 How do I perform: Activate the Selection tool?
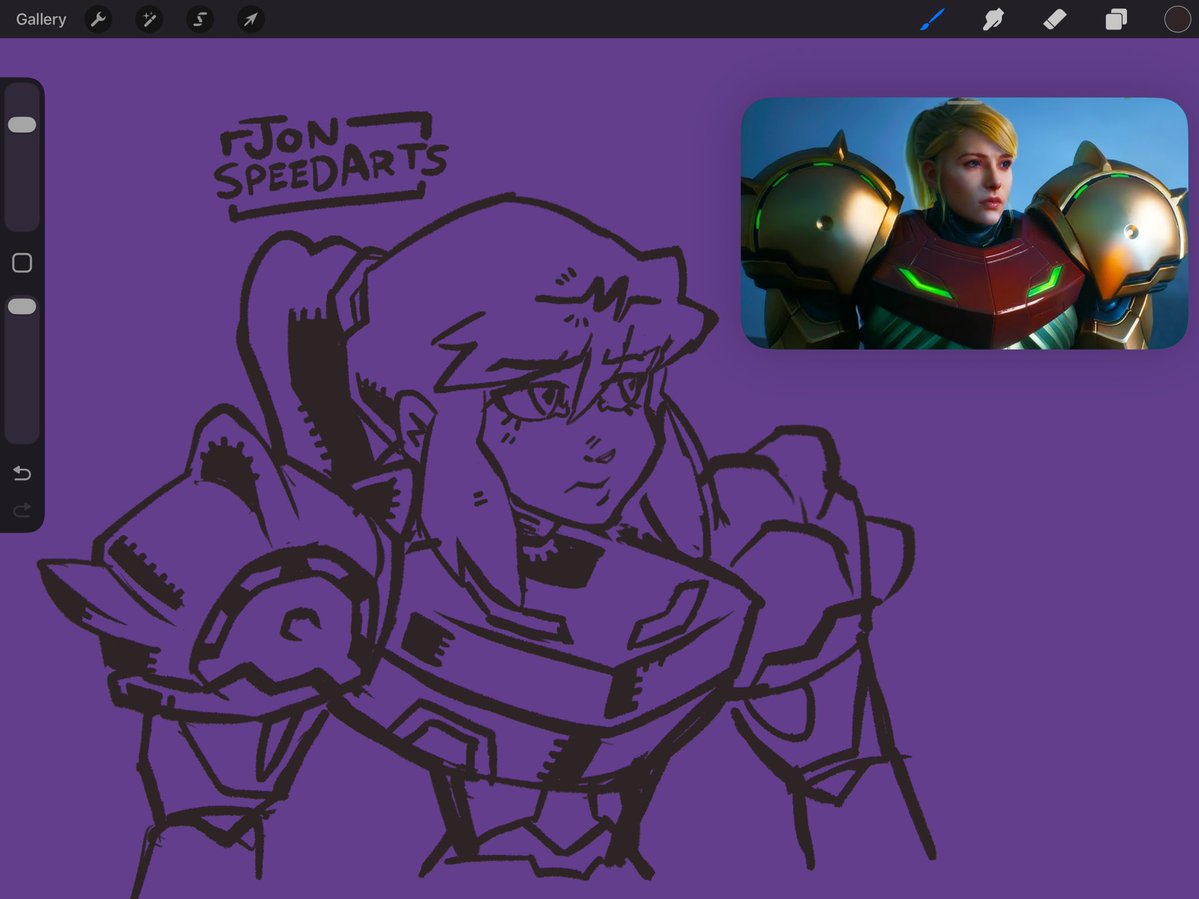[x=200, y=19]
